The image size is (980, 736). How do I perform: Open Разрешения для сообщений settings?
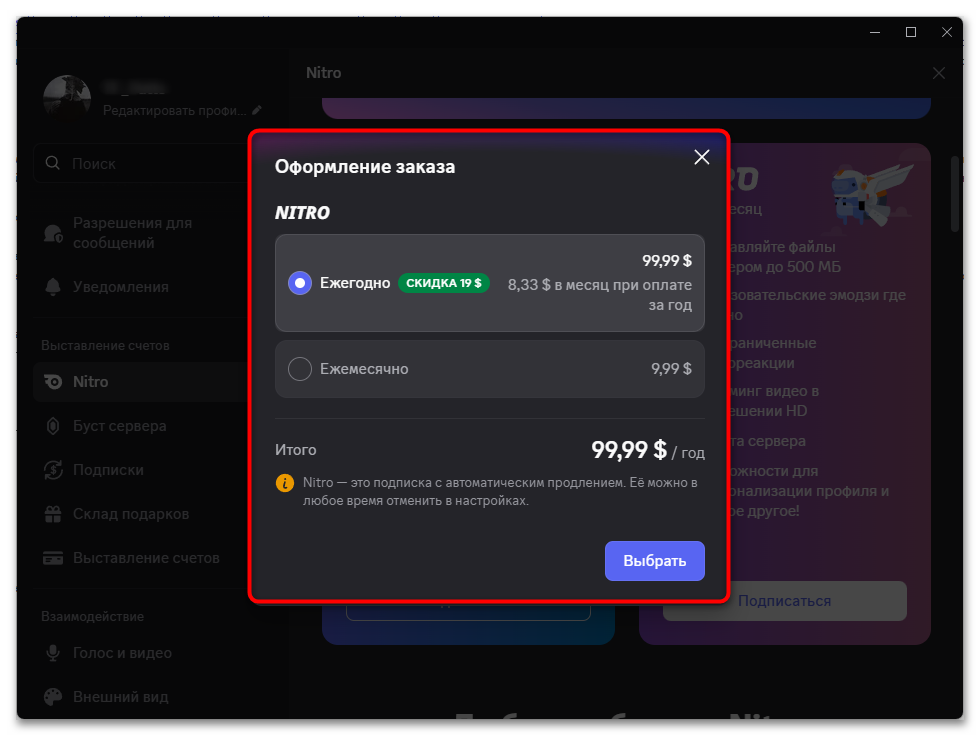(142, 233)
